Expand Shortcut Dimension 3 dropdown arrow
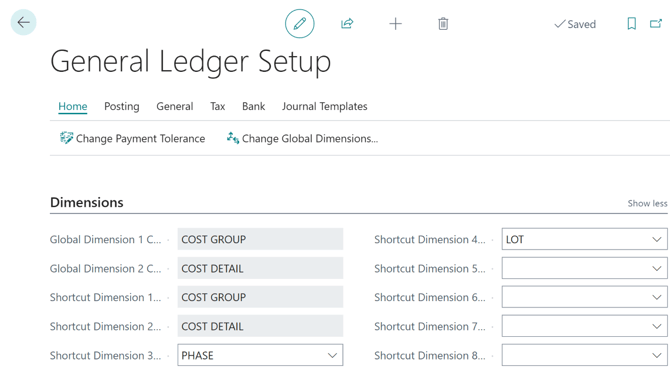 click(x=332, y=355)
